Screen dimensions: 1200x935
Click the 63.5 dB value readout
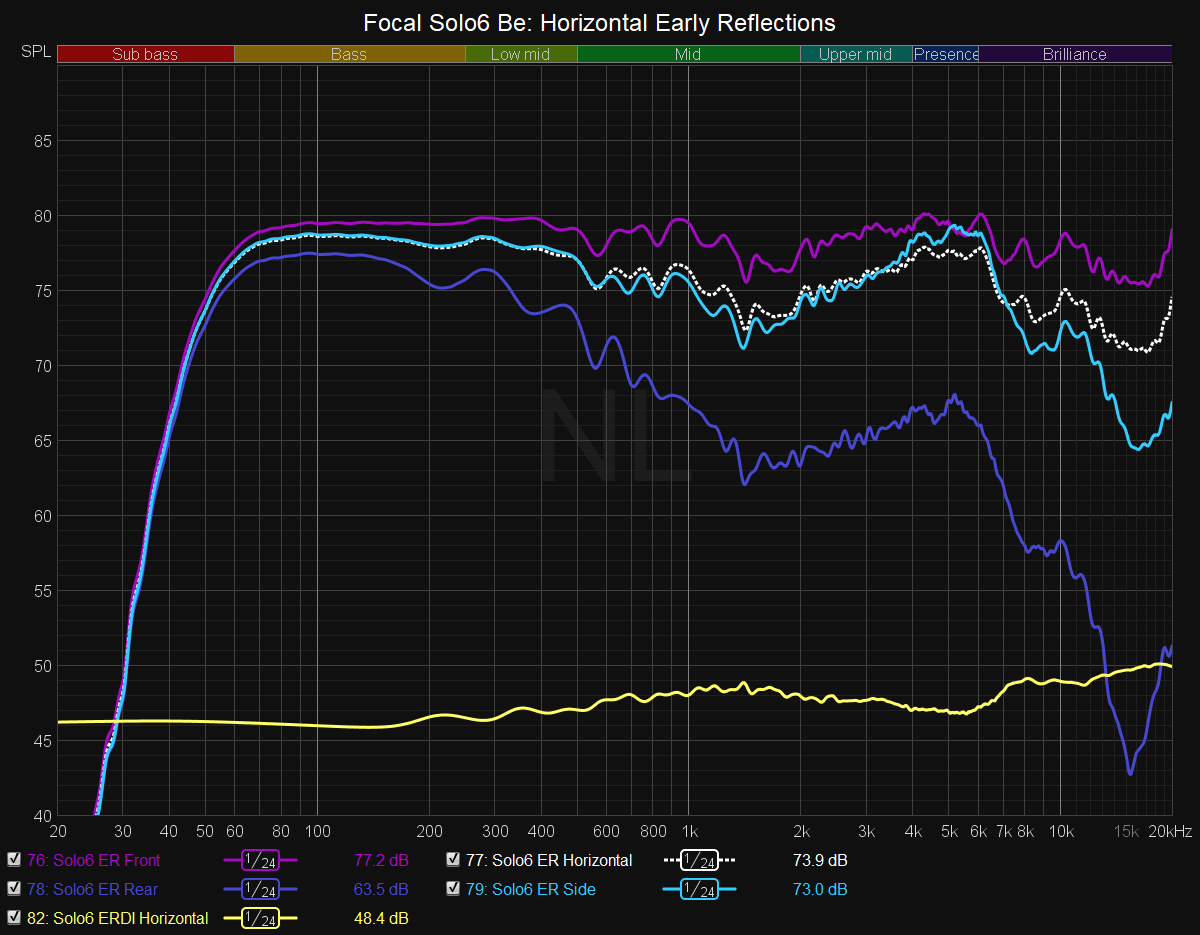(381, 889)
